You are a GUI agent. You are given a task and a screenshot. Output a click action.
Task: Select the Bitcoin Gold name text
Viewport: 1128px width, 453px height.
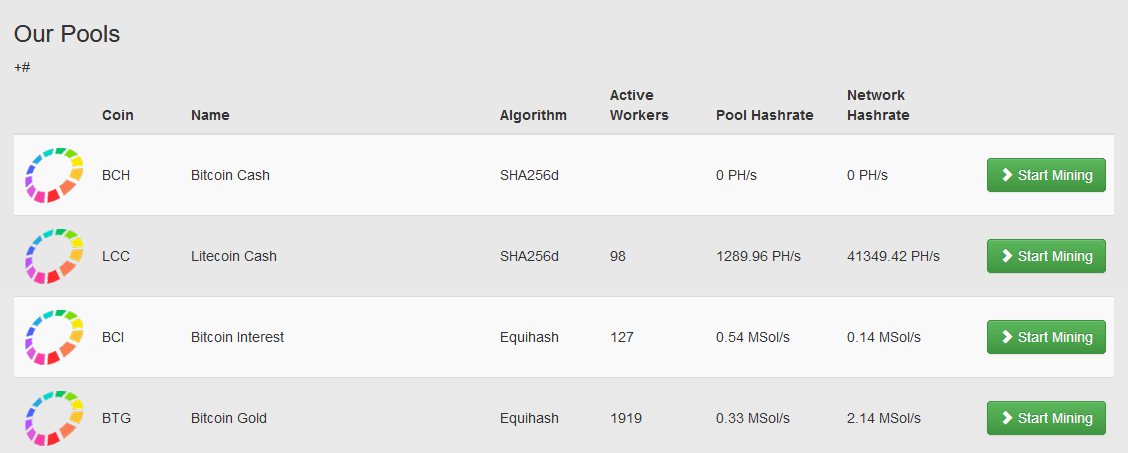click(x=229, y=418)
